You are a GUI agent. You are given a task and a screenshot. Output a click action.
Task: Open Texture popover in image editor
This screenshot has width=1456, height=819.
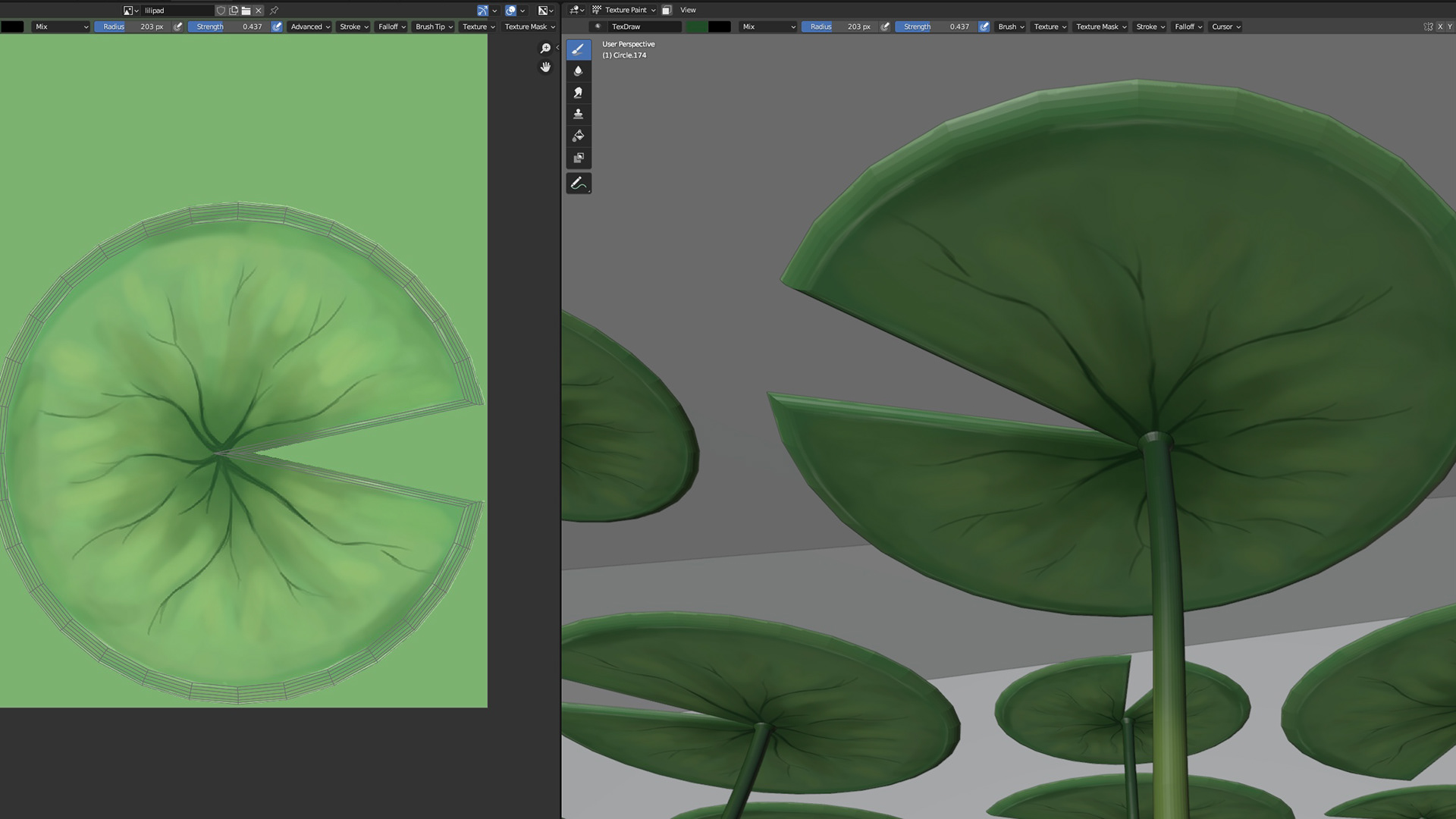tap(479, 27)
